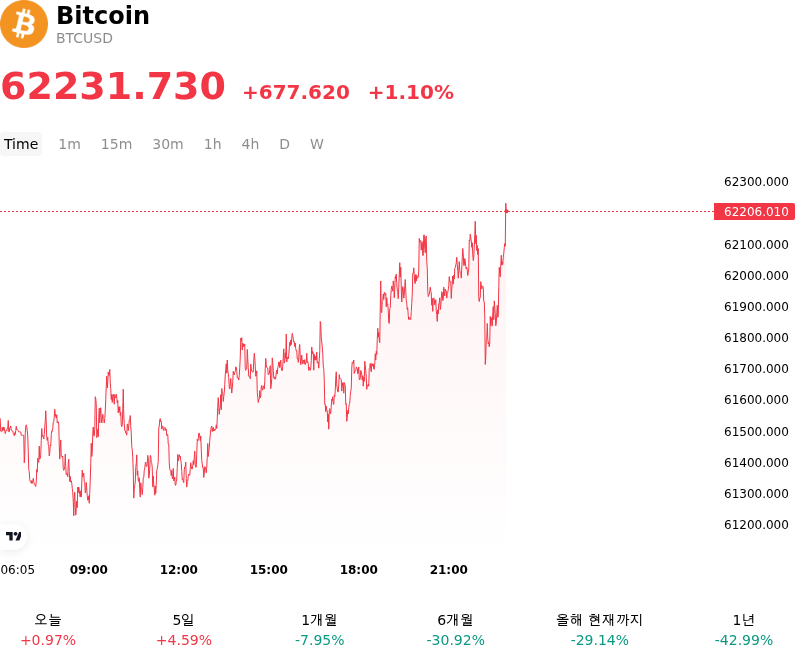
Task: Switch to the 15m interval
Action: (x=116, y=144)
